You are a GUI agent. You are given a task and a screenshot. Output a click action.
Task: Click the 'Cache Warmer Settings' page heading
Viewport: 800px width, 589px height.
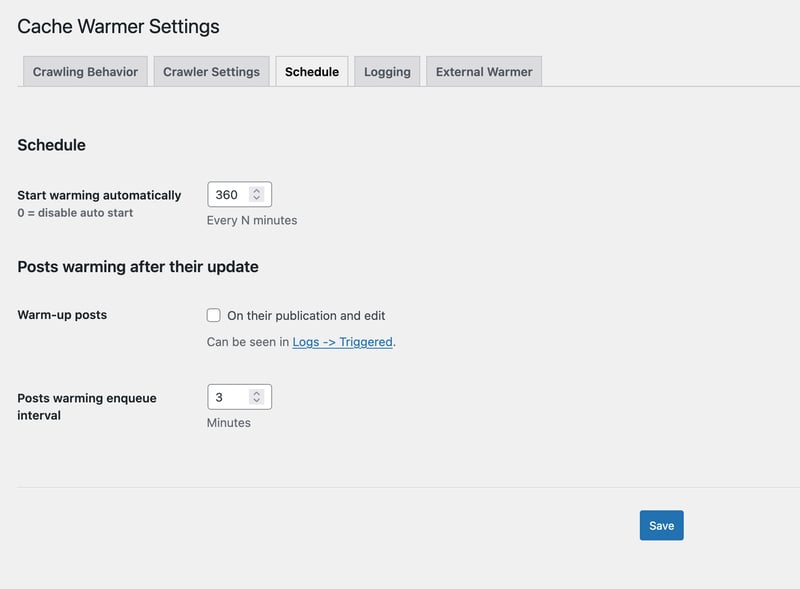(x=118, y=27)
